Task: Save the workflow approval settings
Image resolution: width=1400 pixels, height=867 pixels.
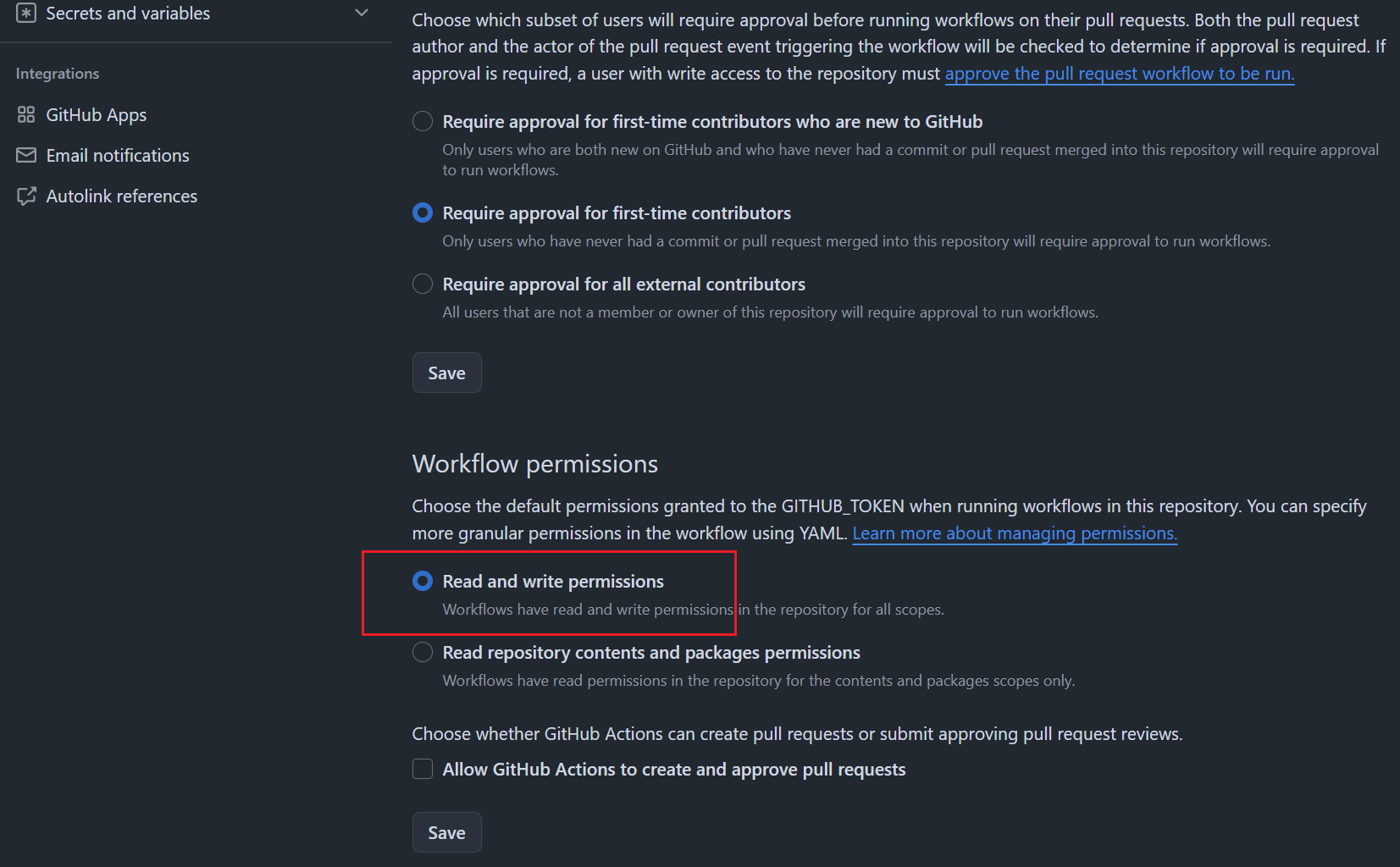Action: (x=446, y=373)
